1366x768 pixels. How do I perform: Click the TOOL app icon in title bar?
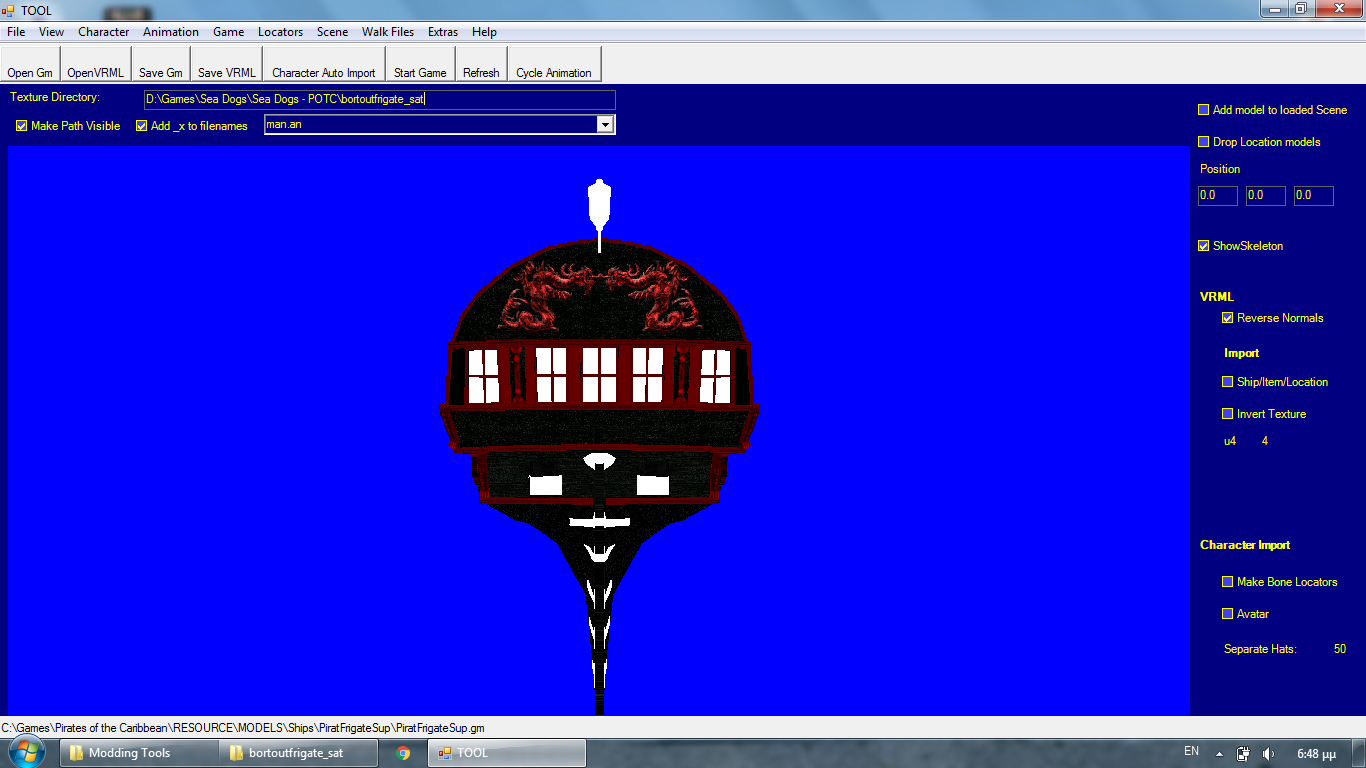(9, 10)
